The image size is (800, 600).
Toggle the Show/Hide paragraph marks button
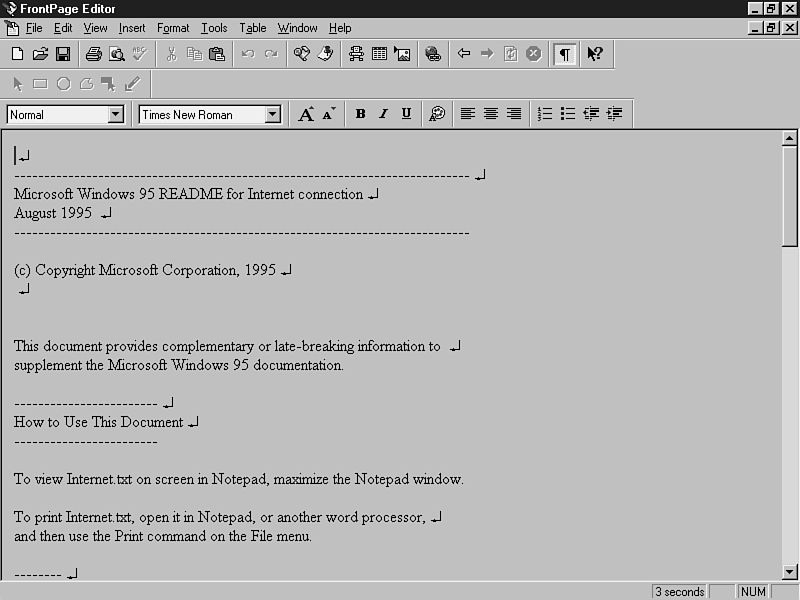click(565, 54)
